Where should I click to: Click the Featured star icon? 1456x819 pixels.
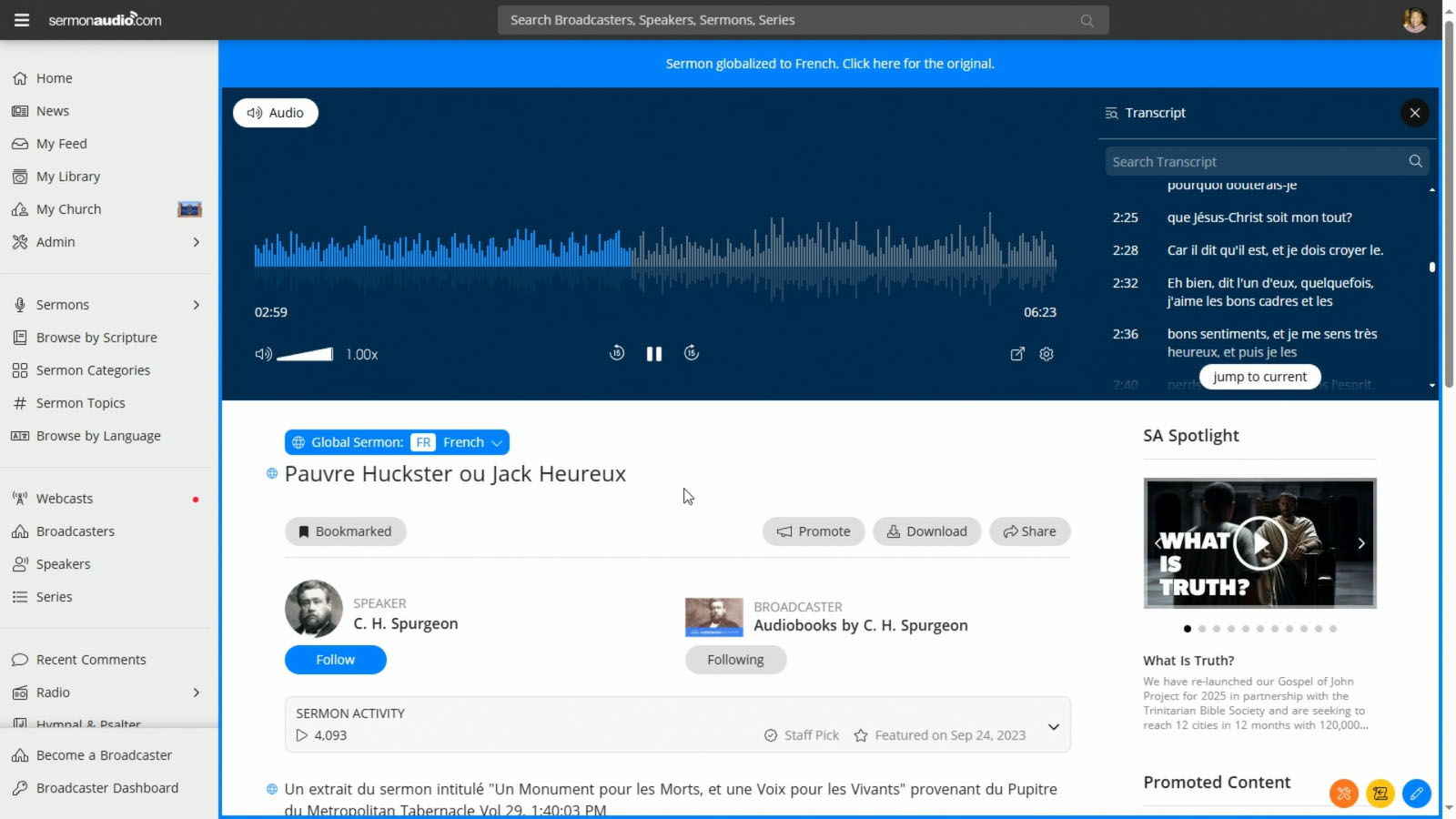861,735
